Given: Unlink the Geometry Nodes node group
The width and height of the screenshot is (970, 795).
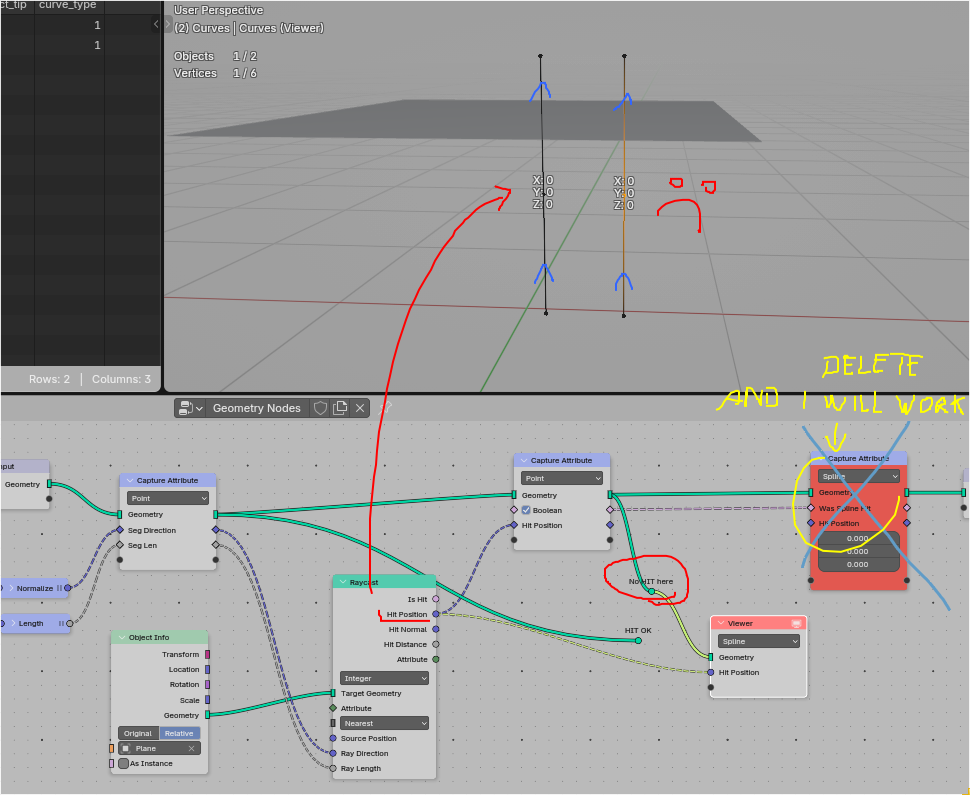Looking at the screenshot, I should (x=360, y=408).
